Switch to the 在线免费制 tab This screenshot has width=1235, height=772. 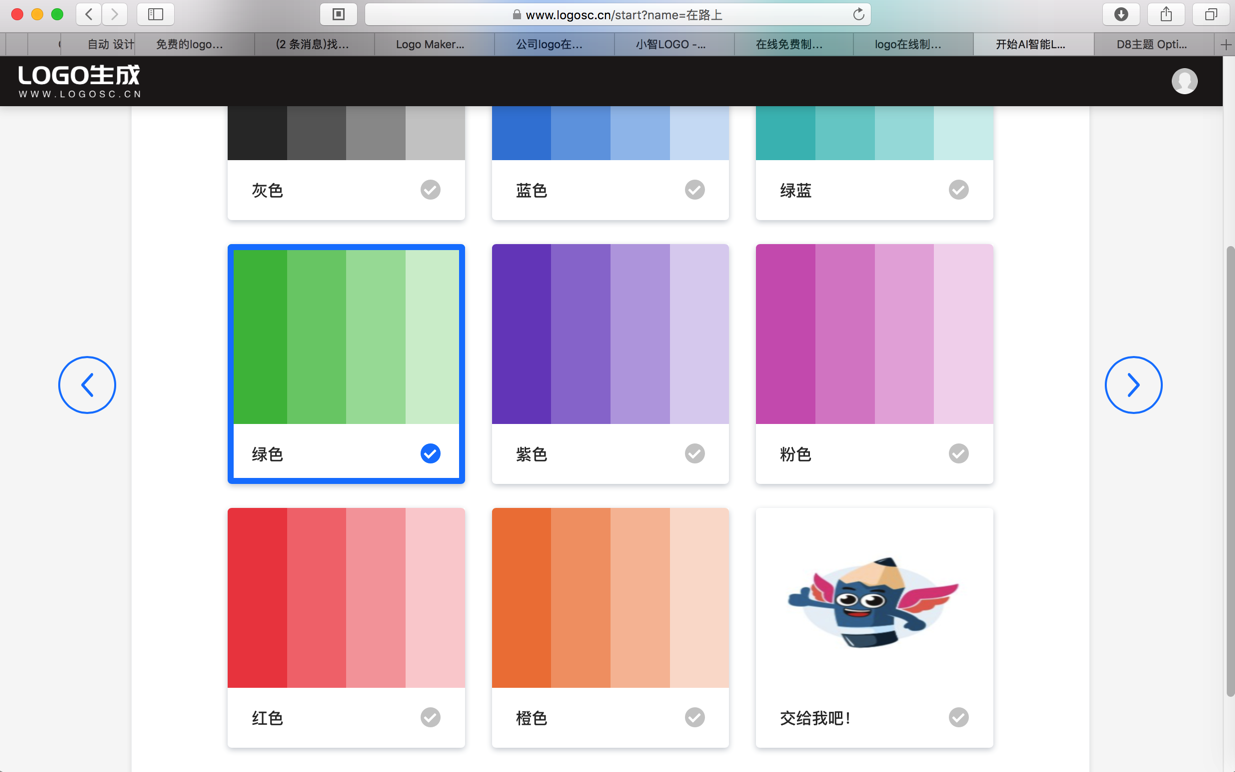click(794, 44)
